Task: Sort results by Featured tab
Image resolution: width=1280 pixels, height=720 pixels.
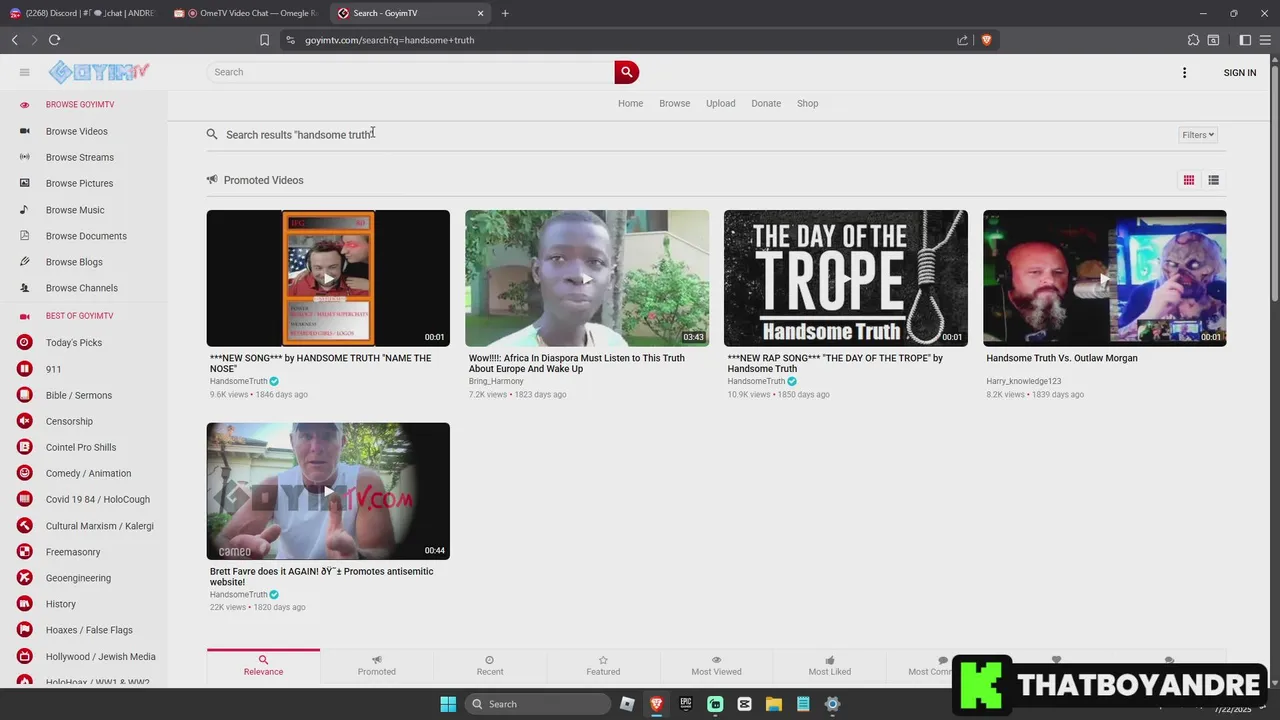Action: click(x=603, y=665)
